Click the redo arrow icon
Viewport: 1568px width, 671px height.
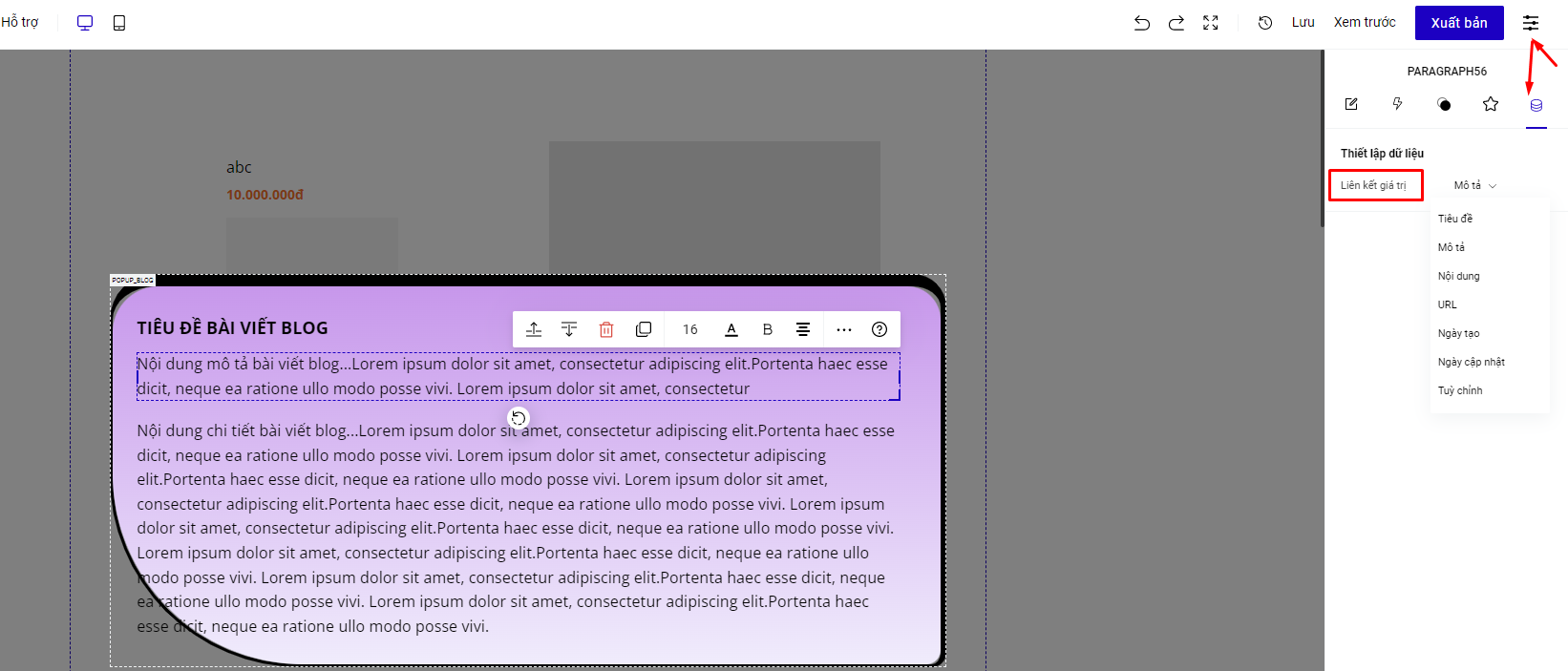coord(1176,23)
